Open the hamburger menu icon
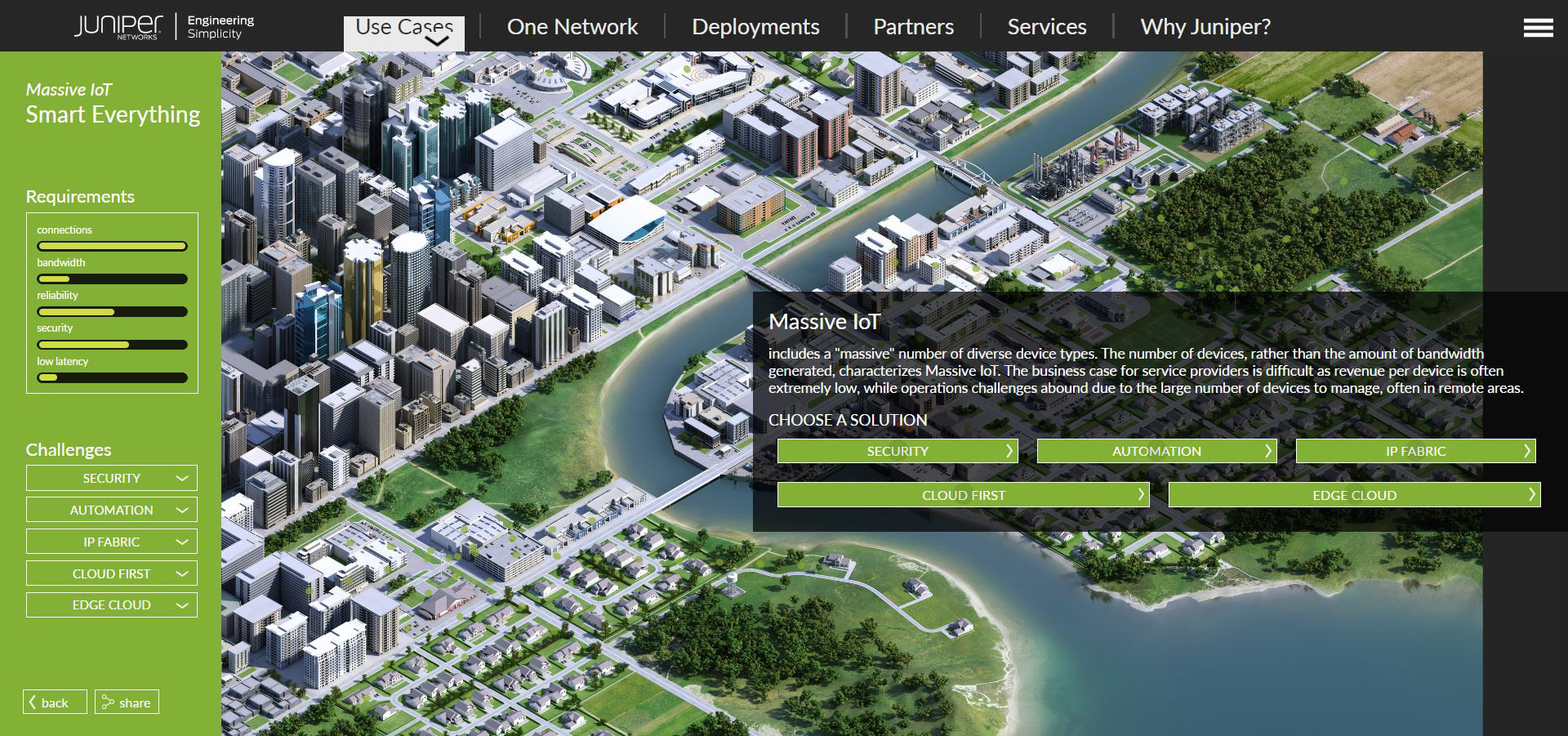Image resolution: width=1568 pixels, height=736 pixels. click(1538, 28)
